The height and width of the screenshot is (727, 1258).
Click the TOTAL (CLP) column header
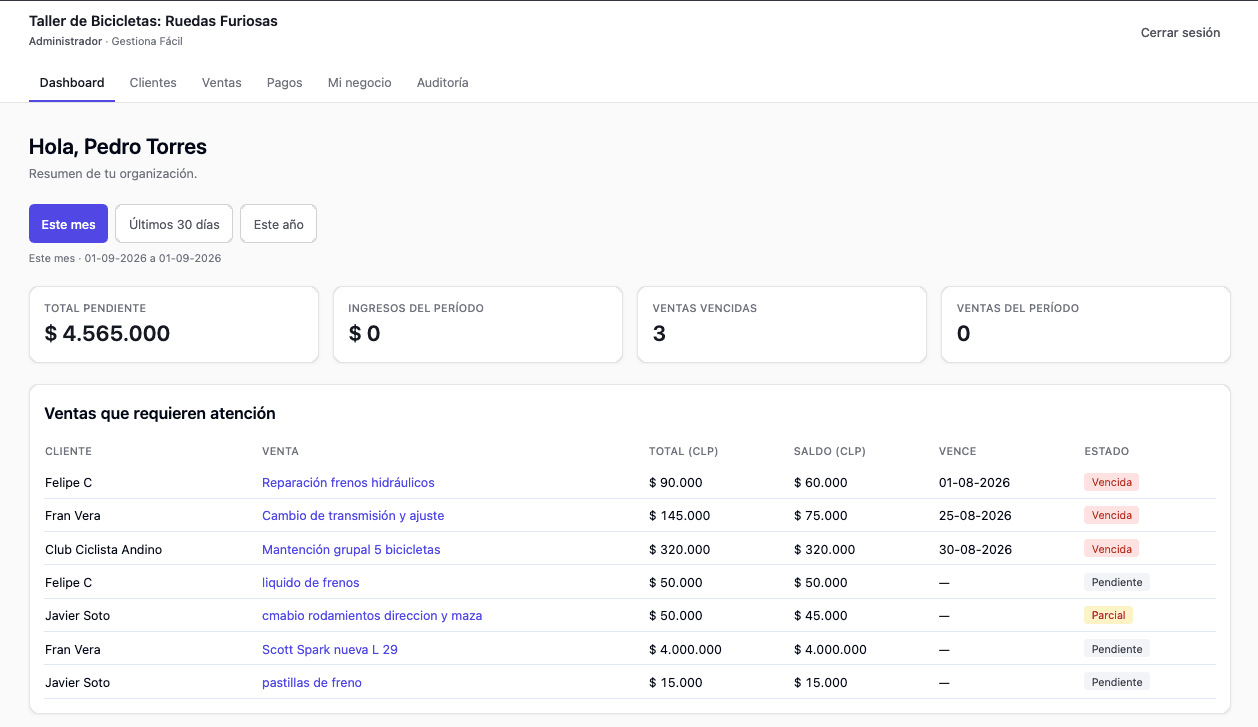[x=683, y=451]
